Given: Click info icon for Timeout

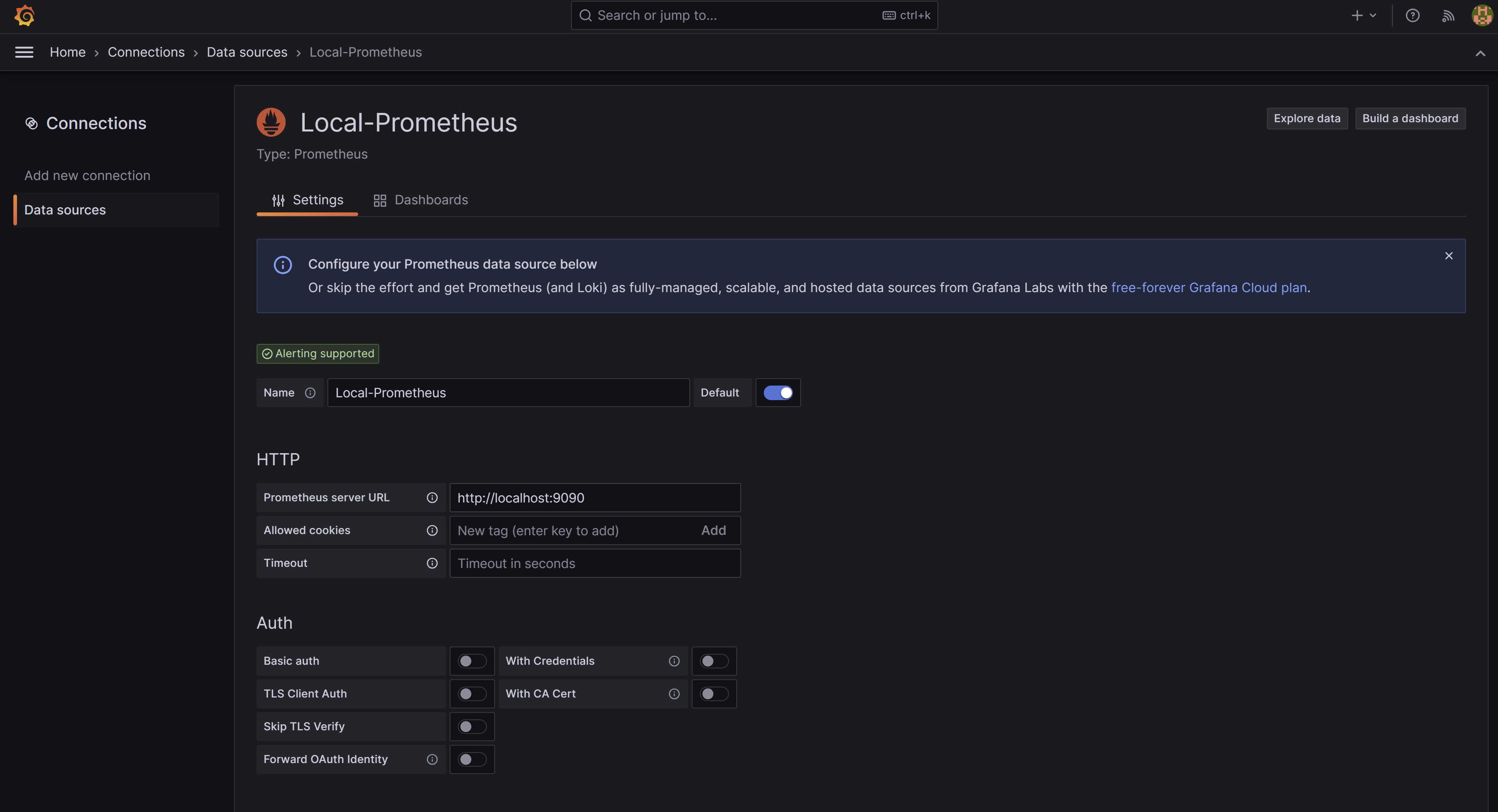Looking at the screenshot, I should click(x=432, y=563).
